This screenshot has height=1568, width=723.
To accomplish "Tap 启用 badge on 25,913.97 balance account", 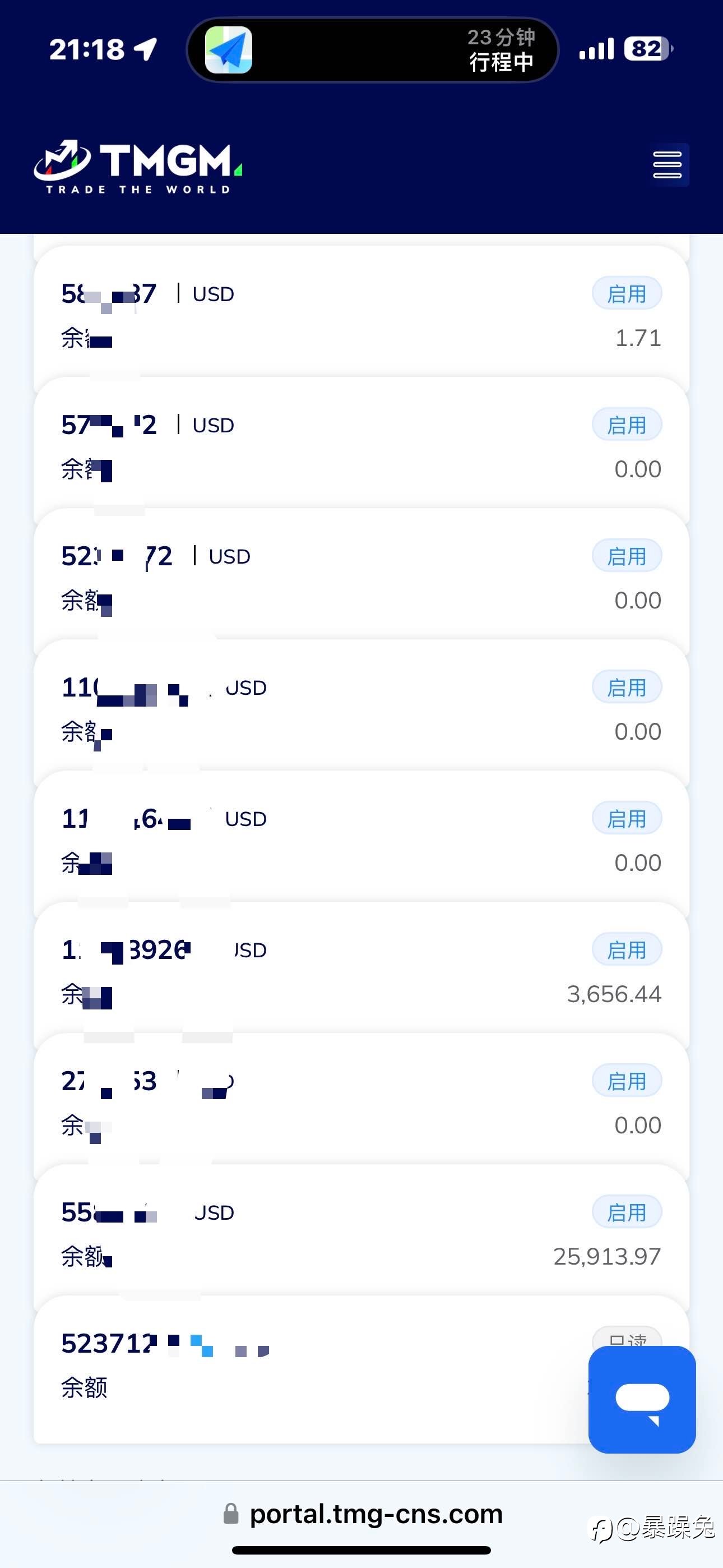I will 627,1212.
